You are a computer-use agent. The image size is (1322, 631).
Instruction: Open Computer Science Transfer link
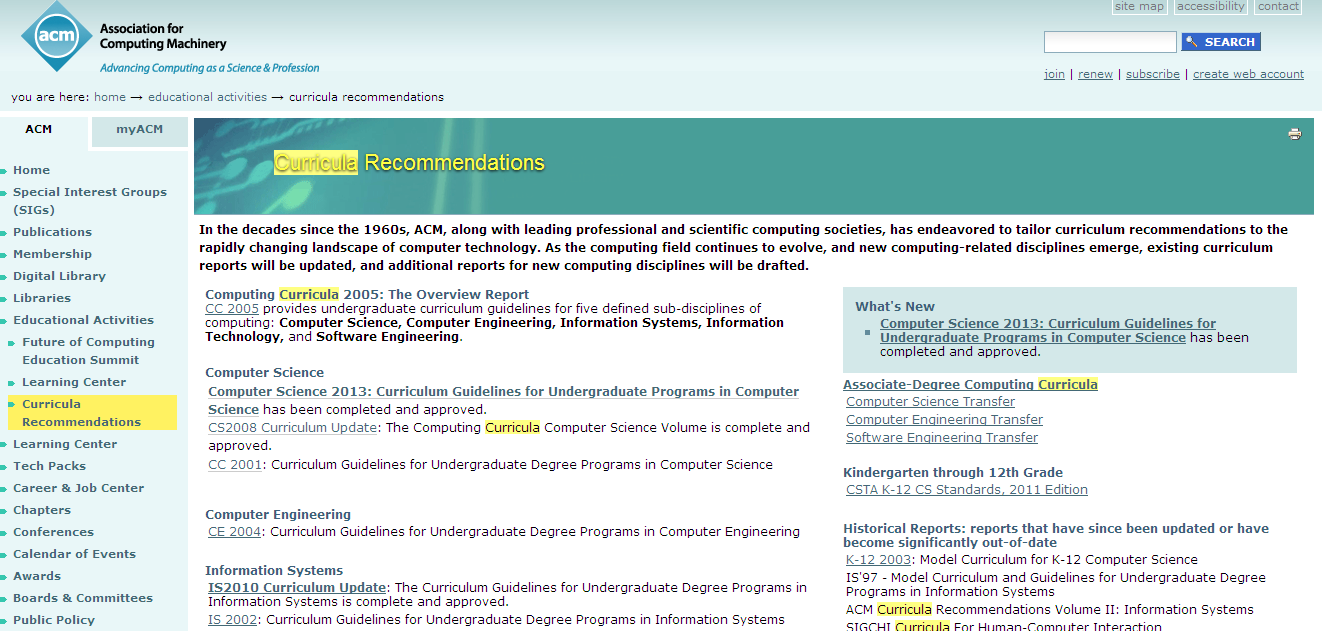click(x=930, y=401)
